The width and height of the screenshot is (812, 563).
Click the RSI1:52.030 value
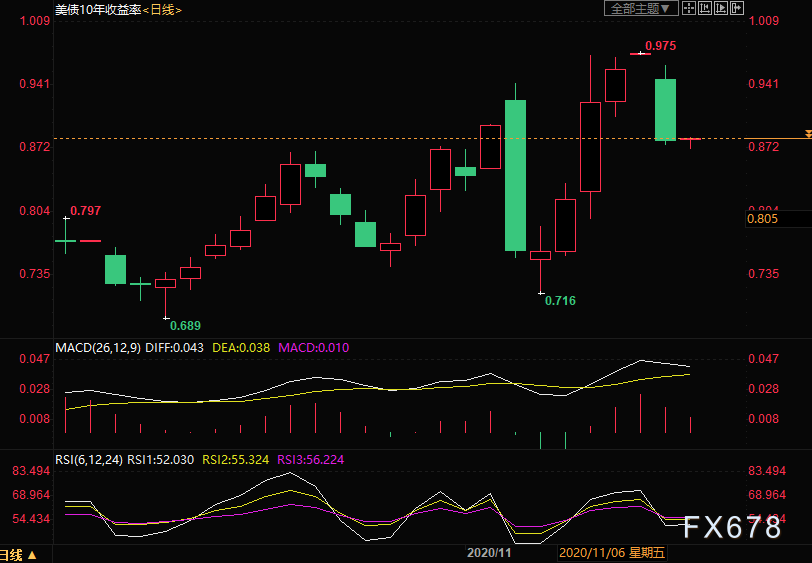[x=161, y=459]
